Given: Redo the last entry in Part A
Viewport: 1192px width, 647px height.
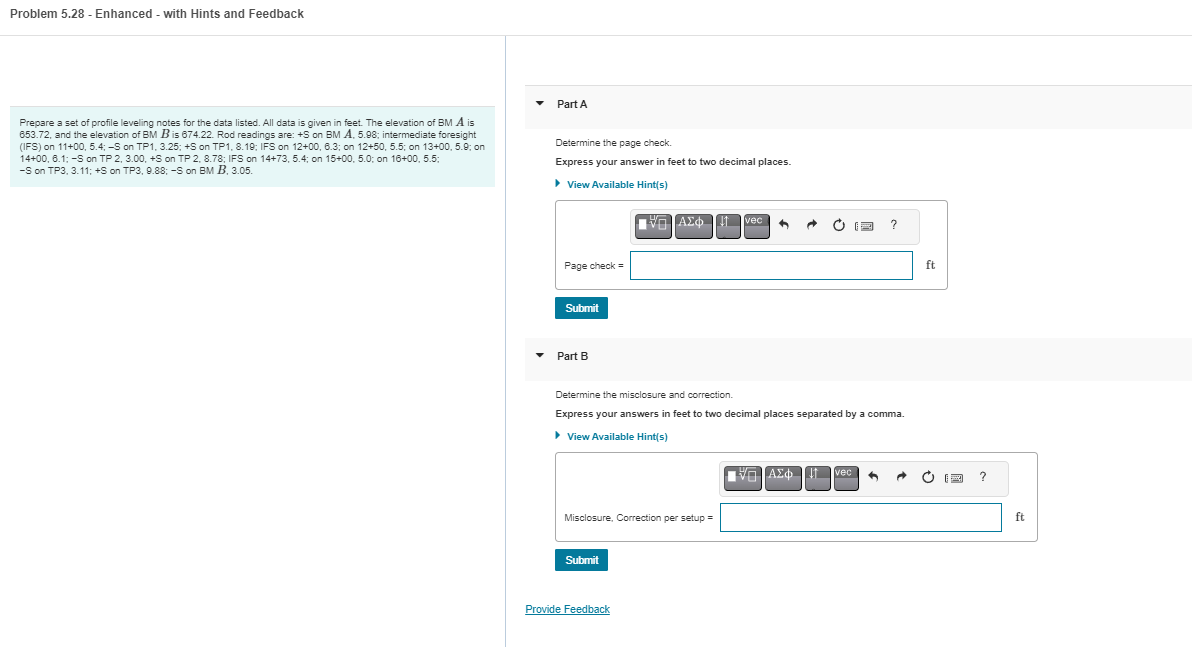Looking at the screenshot, I should point(812,226).
